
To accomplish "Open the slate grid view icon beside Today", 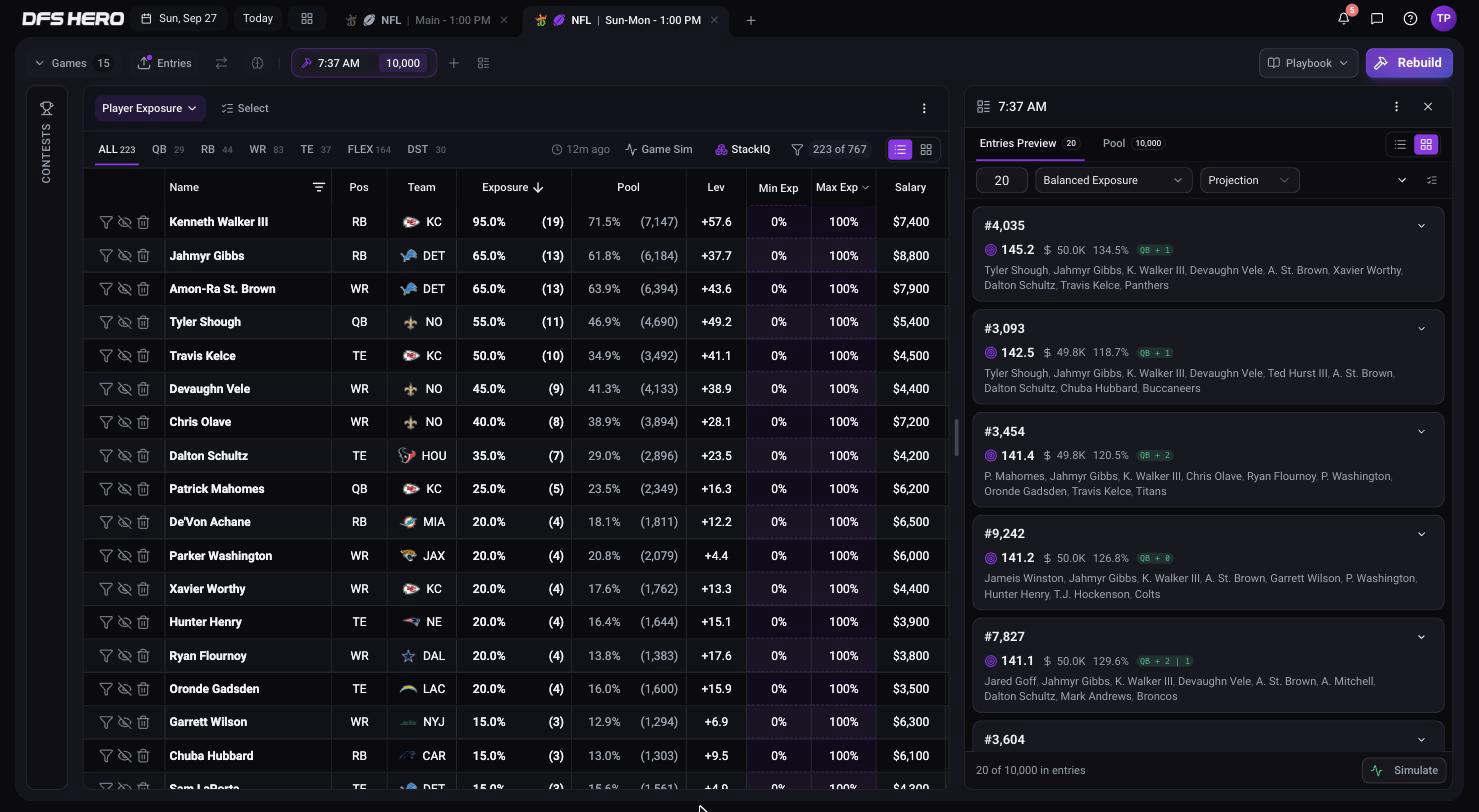I will pos(307,19).
